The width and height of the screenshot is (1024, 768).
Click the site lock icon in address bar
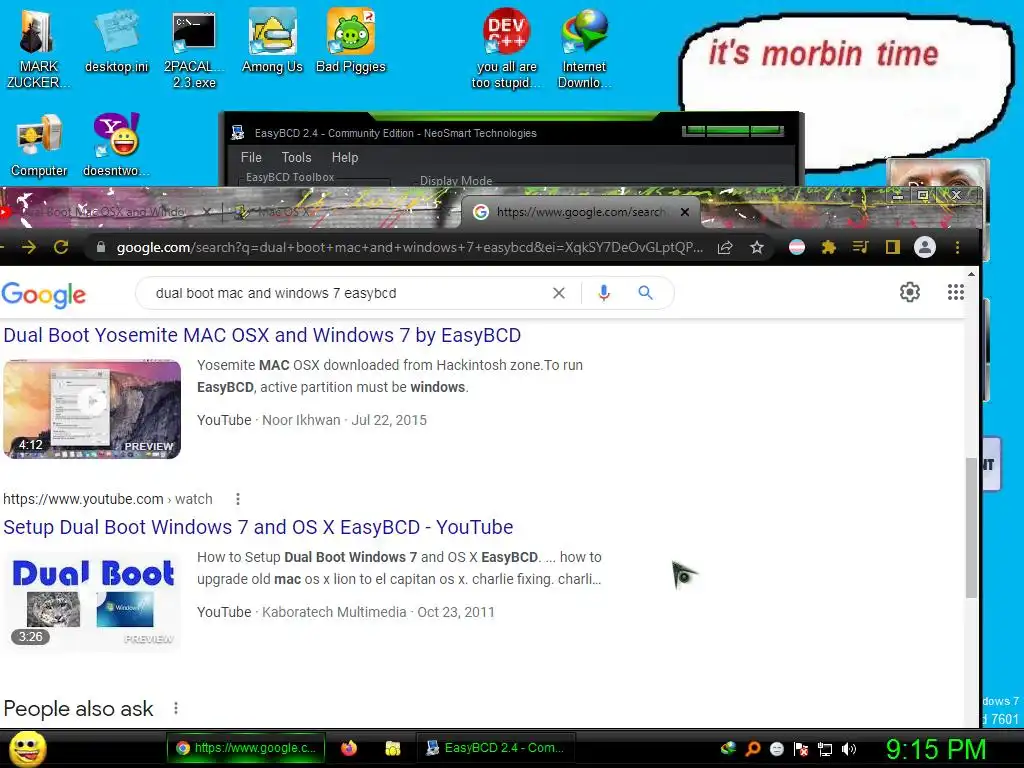tap(101, 247)
